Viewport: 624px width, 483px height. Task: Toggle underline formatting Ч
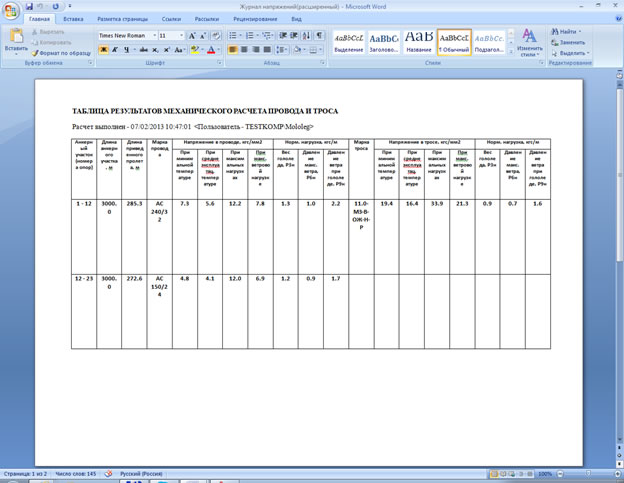coord(127,50)
